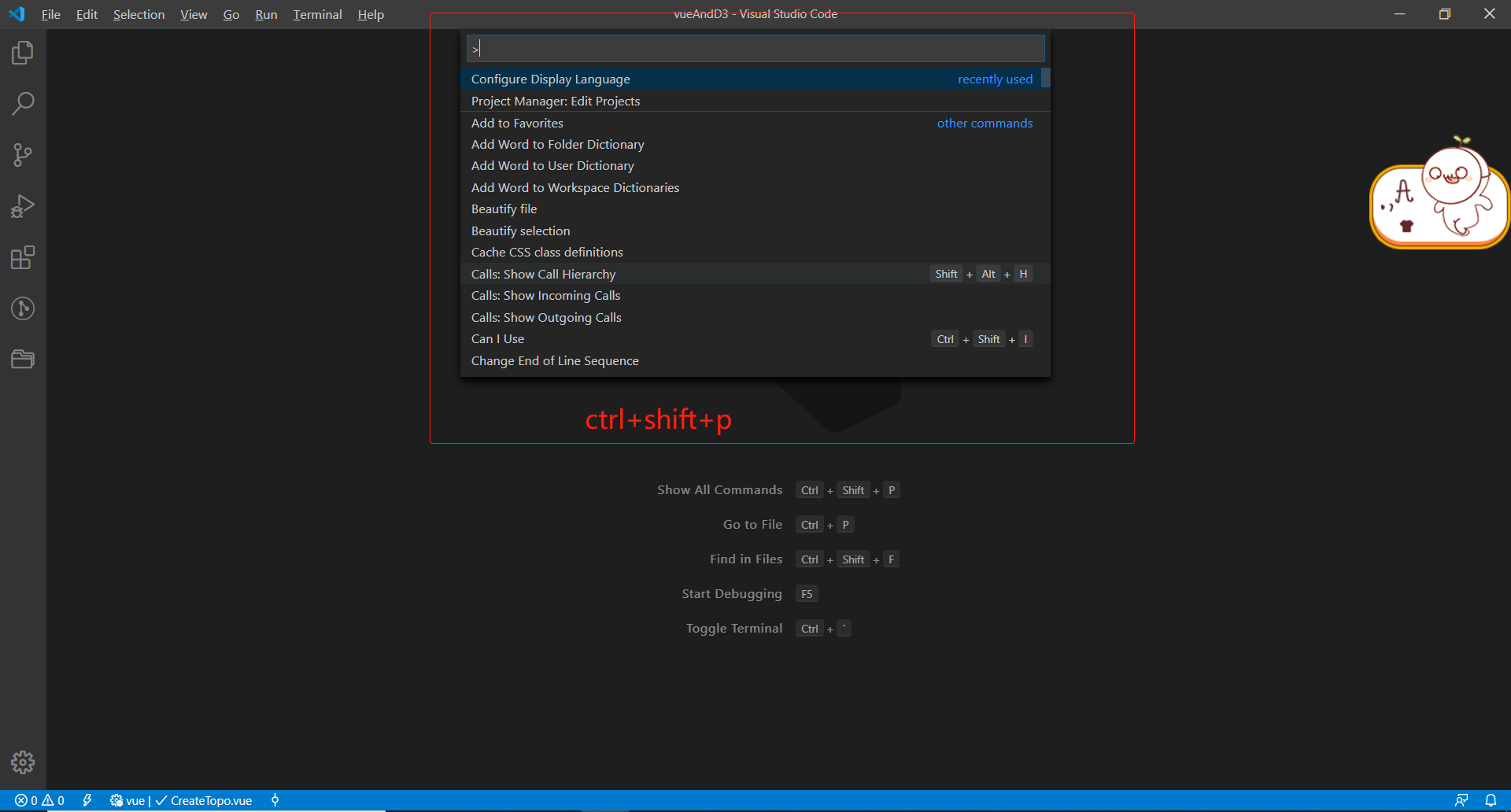Open the Help menu
Viewport: 1511px width, 812px height.
coord(370,14)
